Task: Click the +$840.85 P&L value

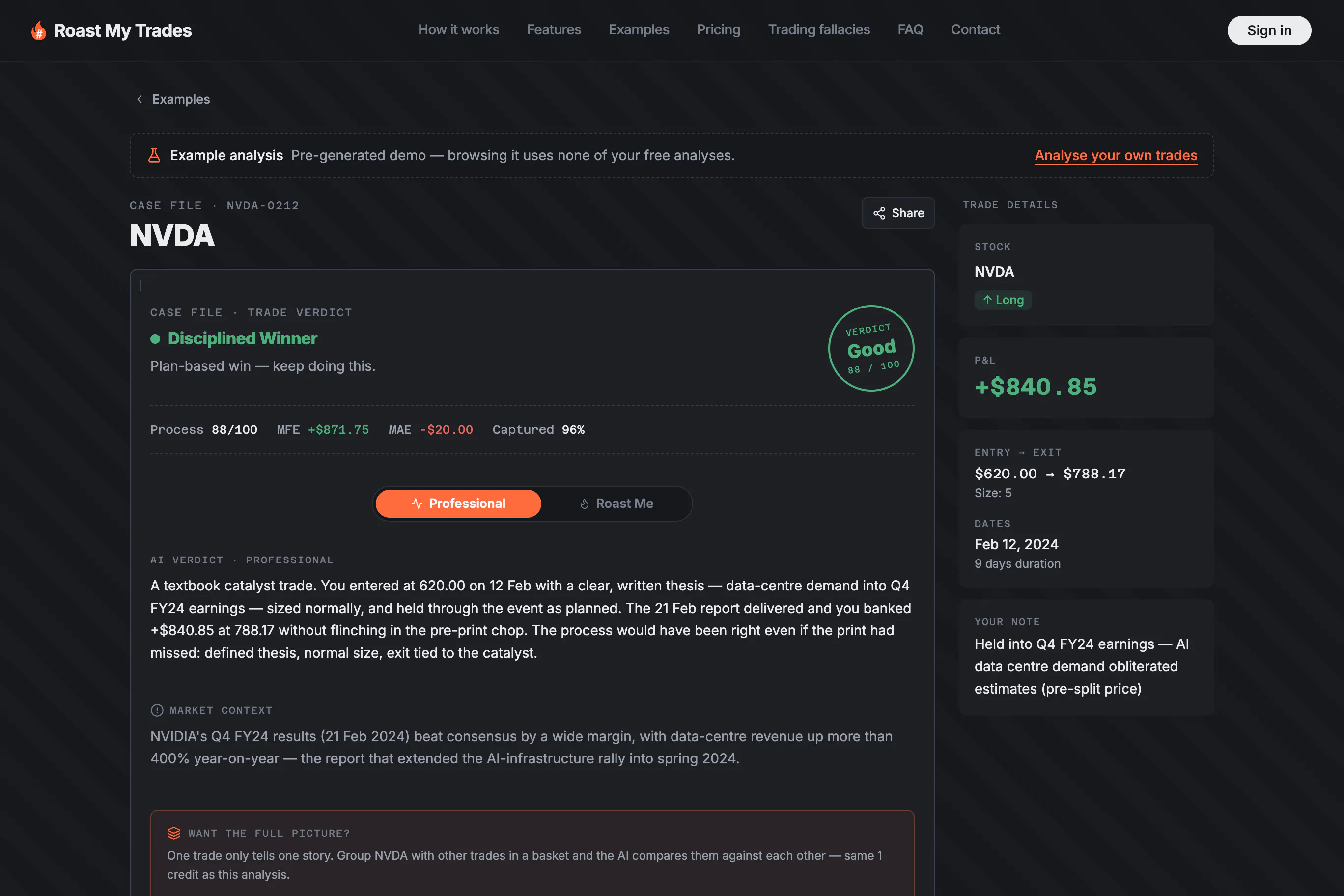Action: tap(1036, 387)
